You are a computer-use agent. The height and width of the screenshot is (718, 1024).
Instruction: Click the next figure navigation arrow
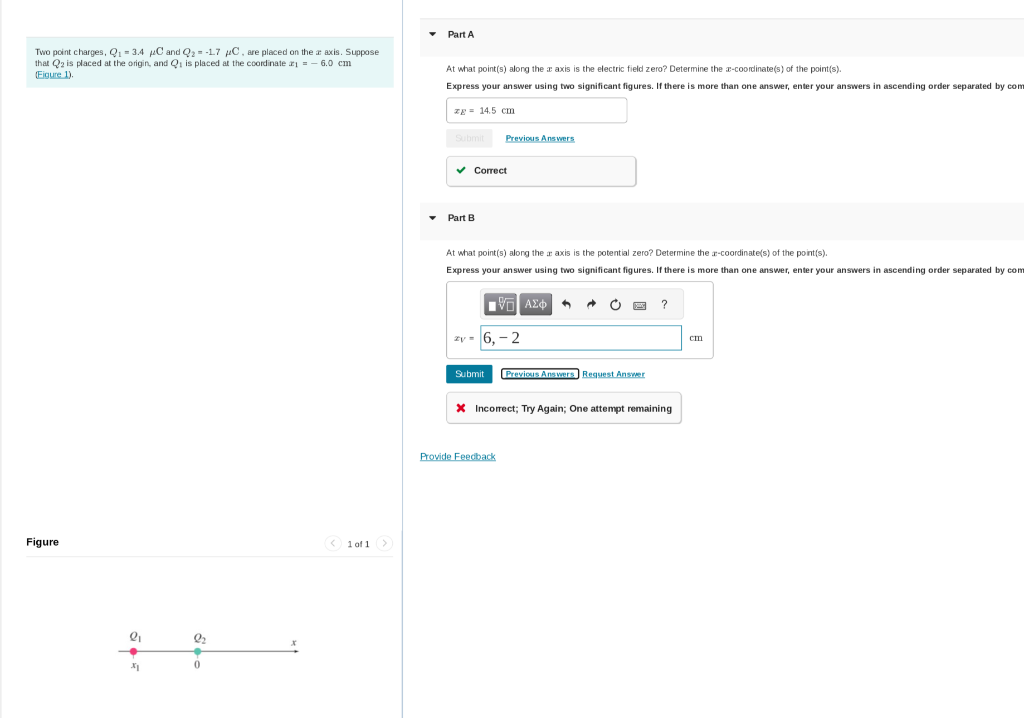(x=384, y=543)
